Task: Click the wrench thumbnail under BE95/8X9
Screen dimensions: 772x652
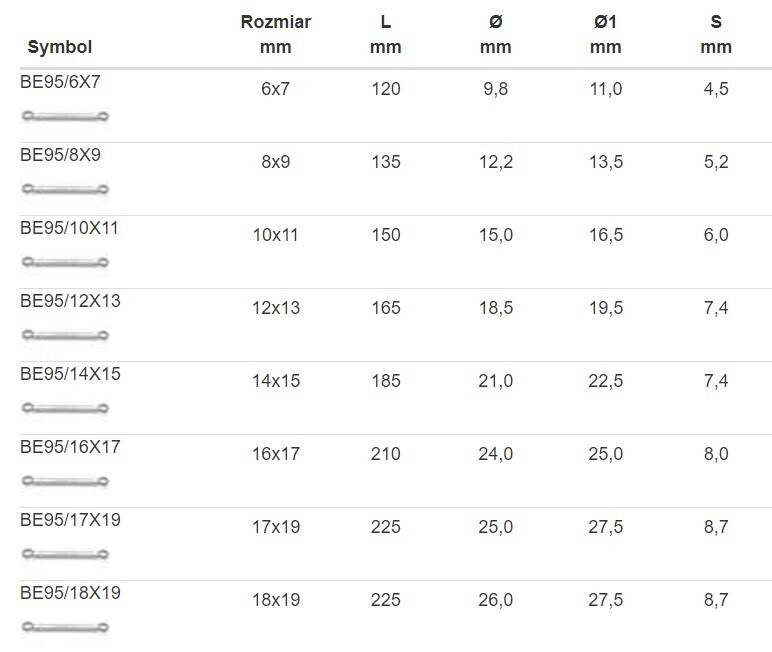Action: (65, 189)
